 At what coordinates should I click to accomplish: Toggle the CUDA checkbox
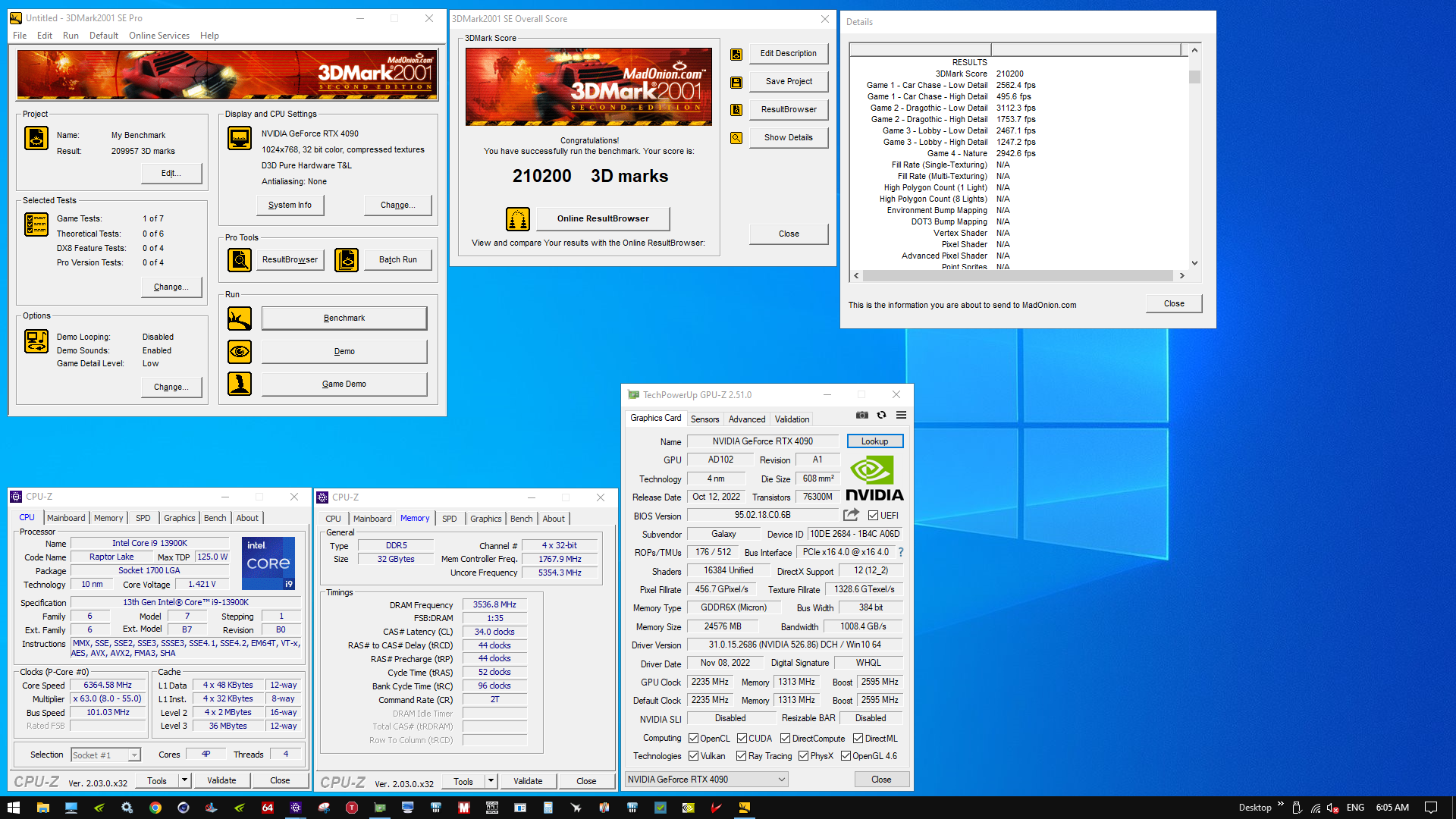coord(742,739)
